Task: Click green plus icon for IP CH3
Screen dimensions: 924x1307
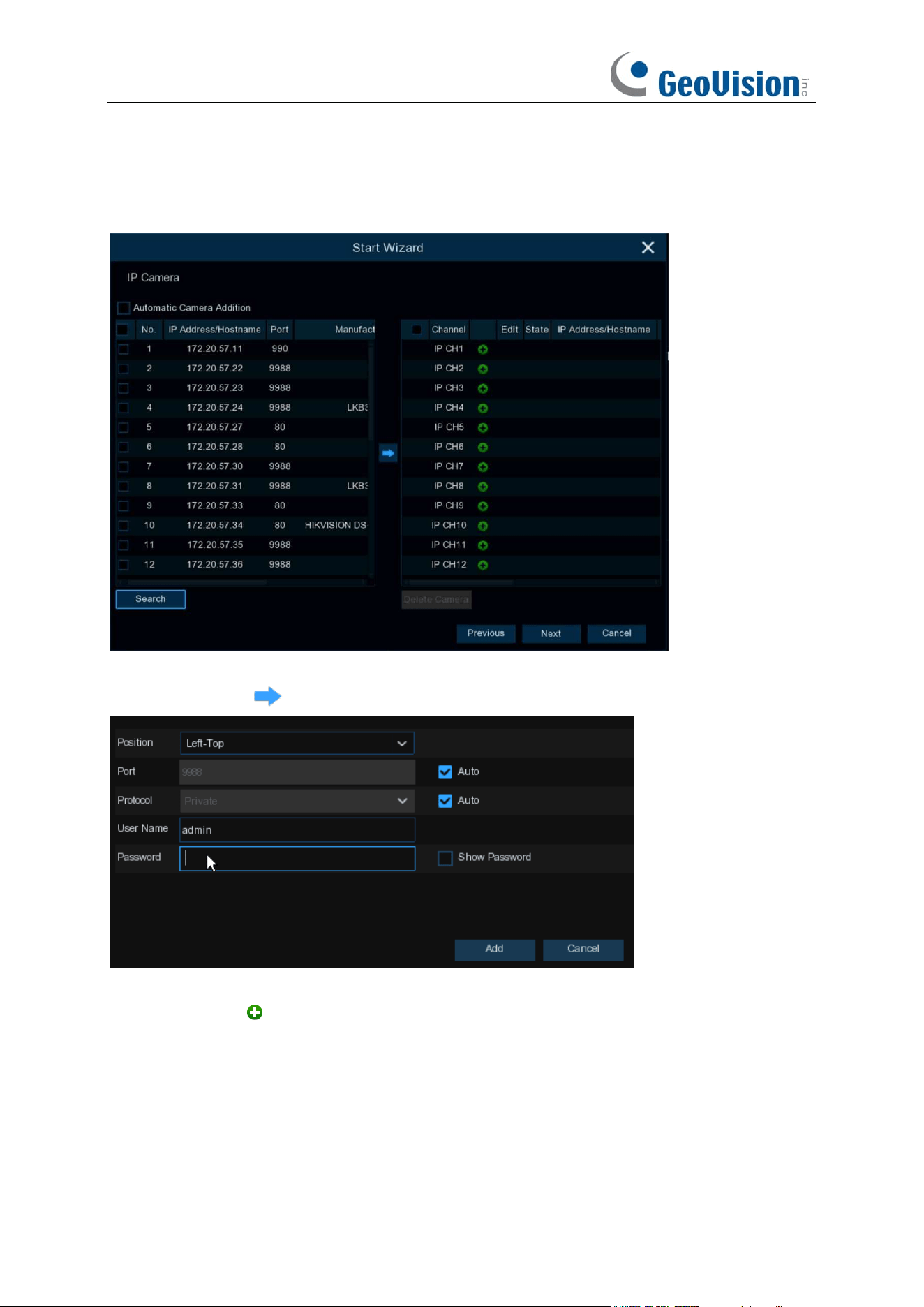Action: click(x=482, y=388)
